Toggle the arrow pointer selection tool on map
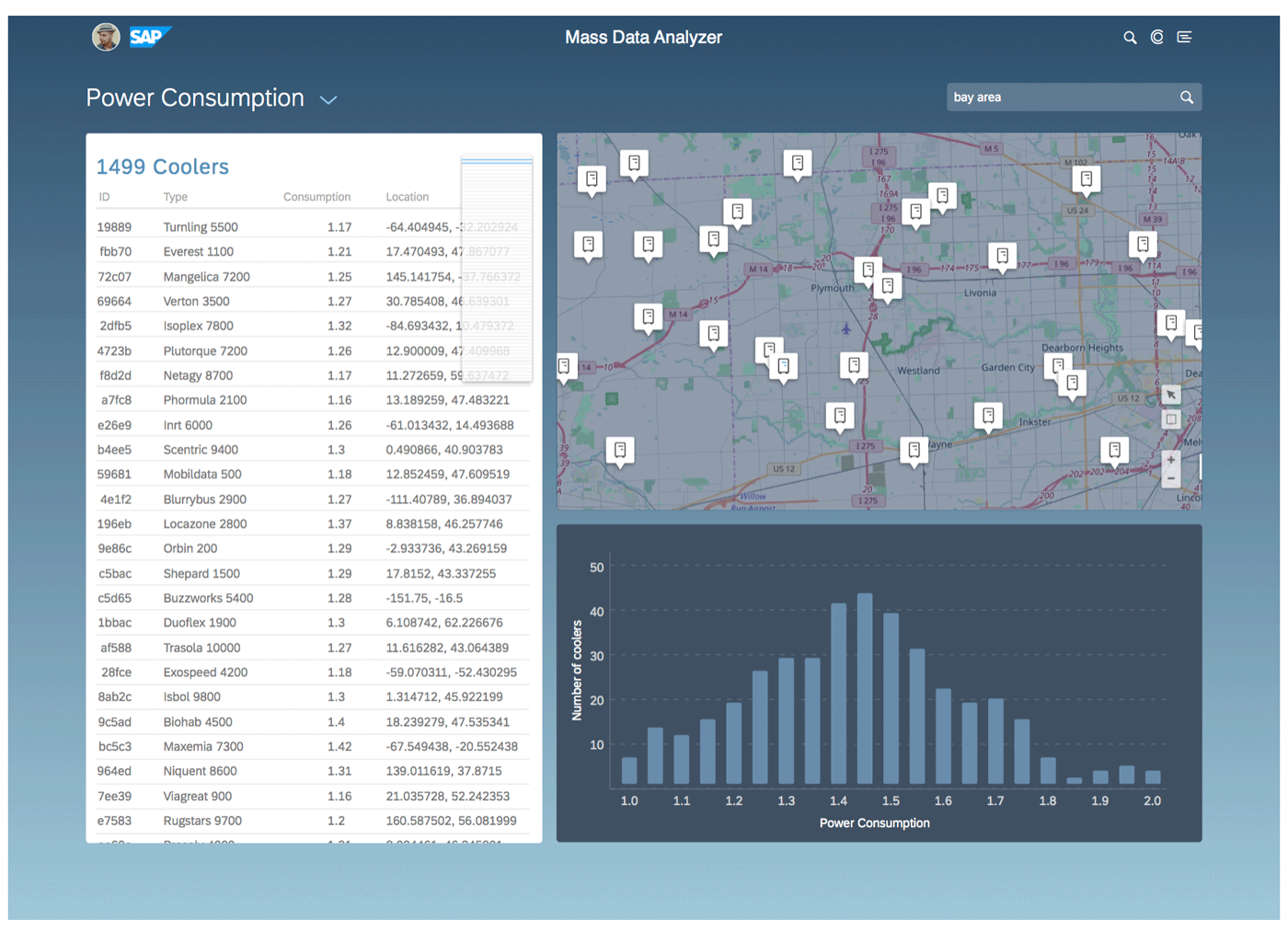The height and width of the screenshot is (931, 1288). coord(1170,395)
